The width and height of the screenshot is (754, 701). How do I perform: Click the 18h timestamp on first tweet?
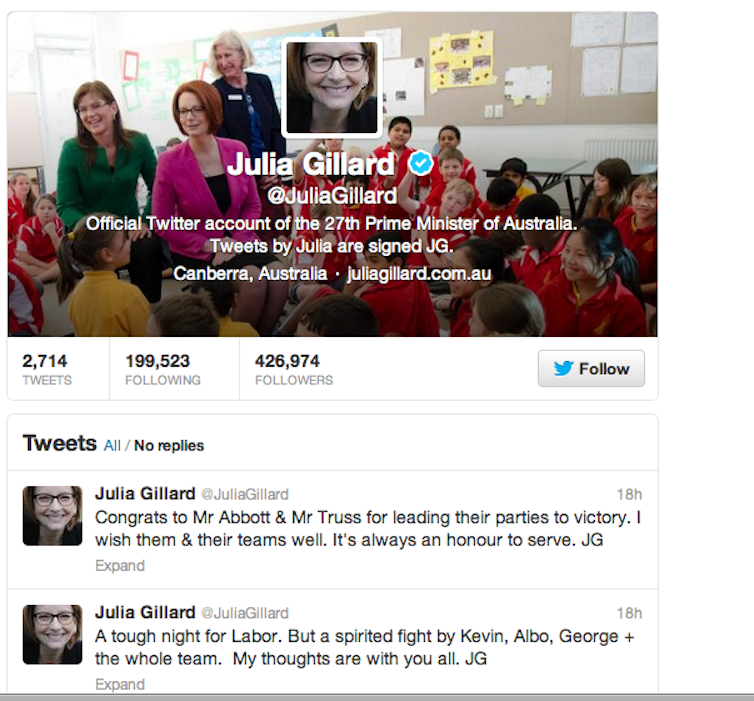[x=629, y=494]
